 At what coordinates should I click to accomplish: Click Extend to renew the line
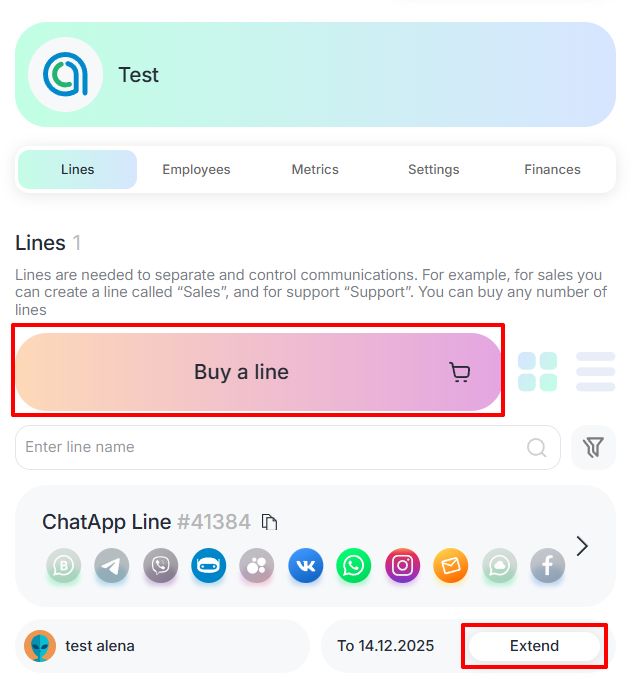click(x=534, y=646)
